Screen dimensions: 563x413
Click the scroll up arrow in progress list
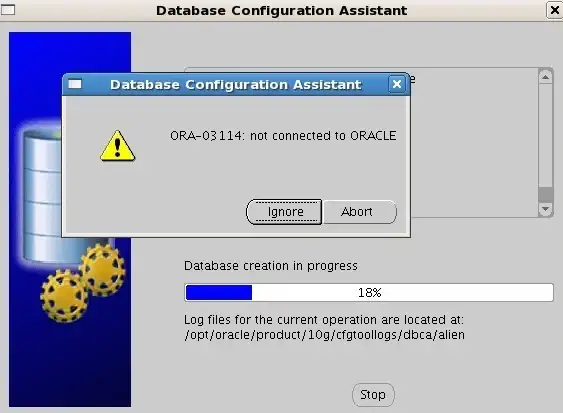click(x=545, y=77)
